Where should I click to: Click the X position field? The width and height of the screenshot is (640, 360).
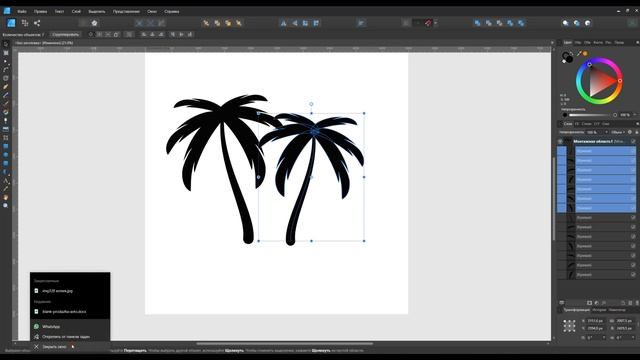pyautogui.click(x=595, y=321)
